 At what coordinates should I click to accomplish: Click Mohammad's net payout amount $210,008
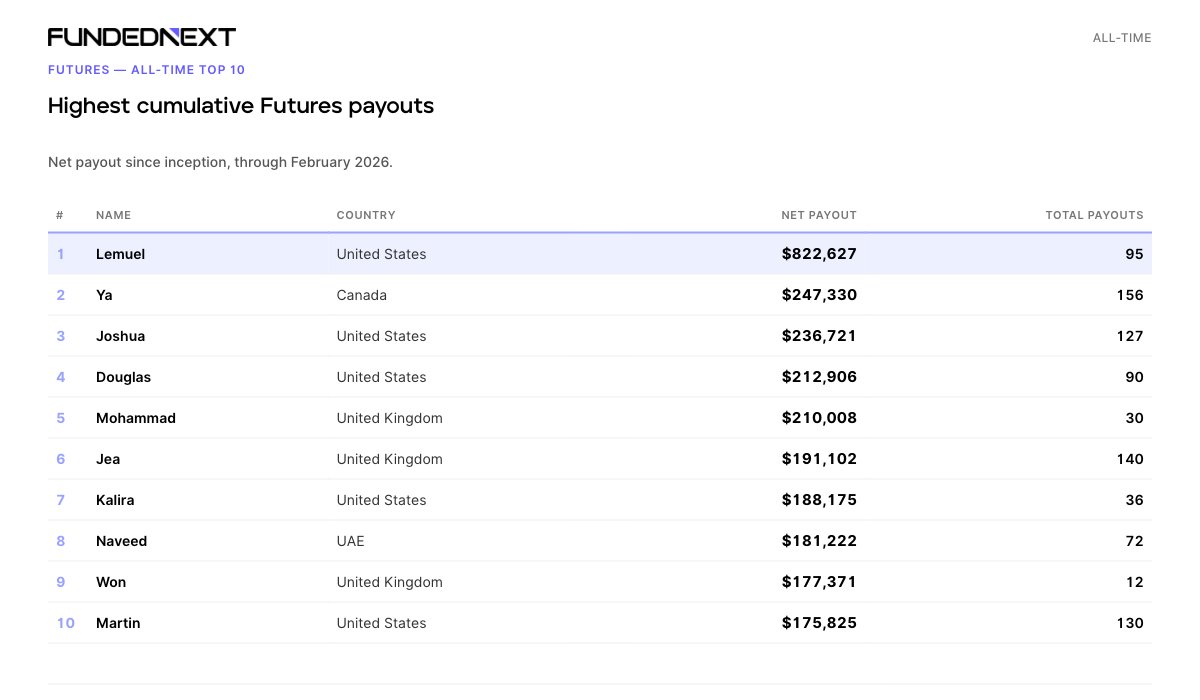click(819, 418)
